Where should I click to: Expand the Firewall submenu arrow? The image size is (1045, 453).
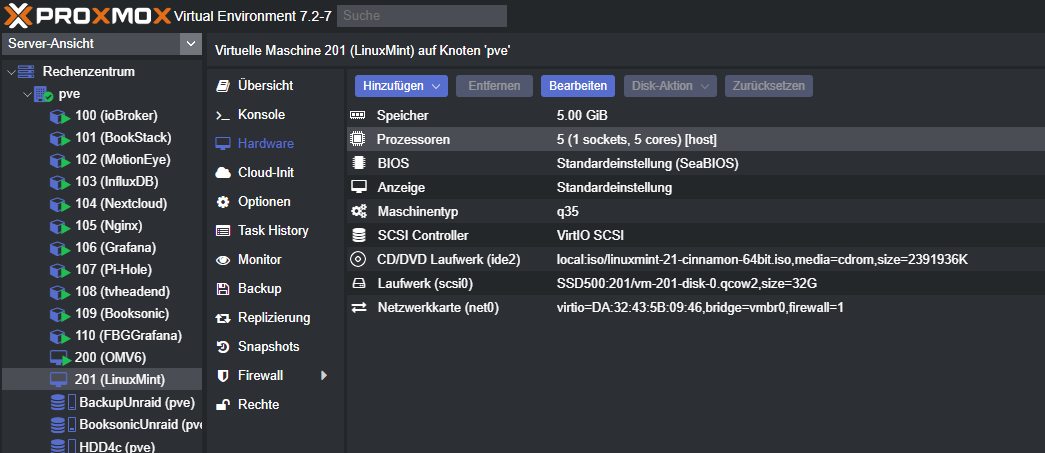pos(324,376)
